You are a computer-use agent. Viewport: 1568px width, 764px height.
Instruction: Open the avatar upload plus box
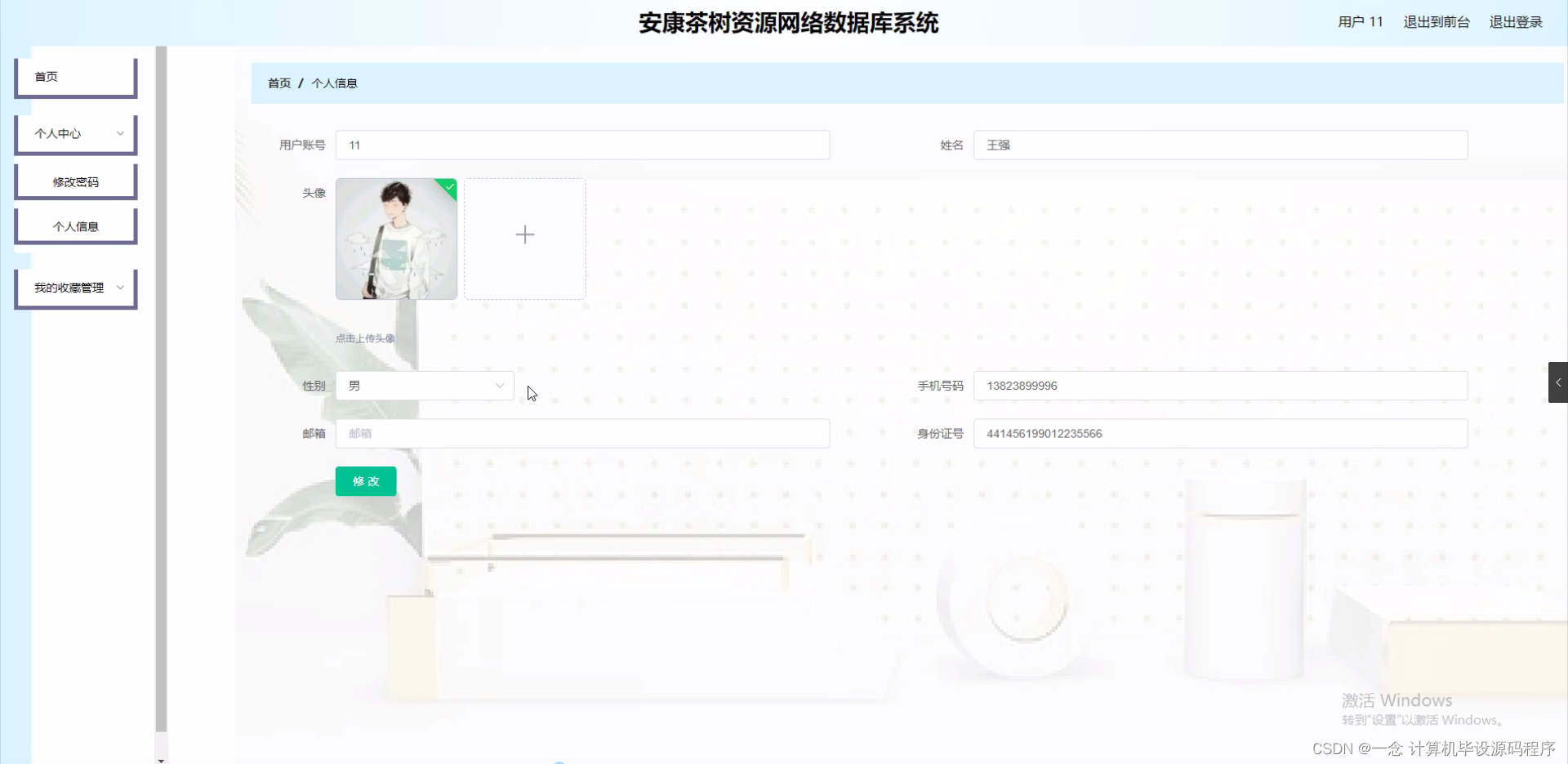[x=525, y=238]
